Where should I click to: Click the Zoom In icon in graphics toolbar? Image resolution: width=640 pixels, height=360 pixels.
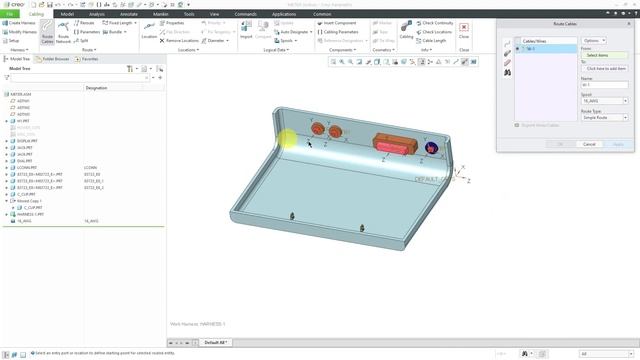(x=342, y=62)
